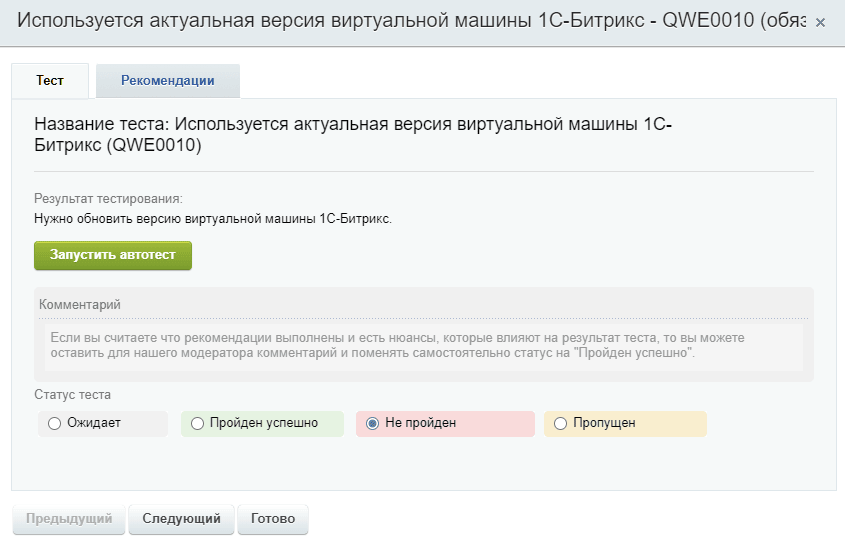
Task: Click the Запустить автотест button
Action: click(x=113, y=255)
